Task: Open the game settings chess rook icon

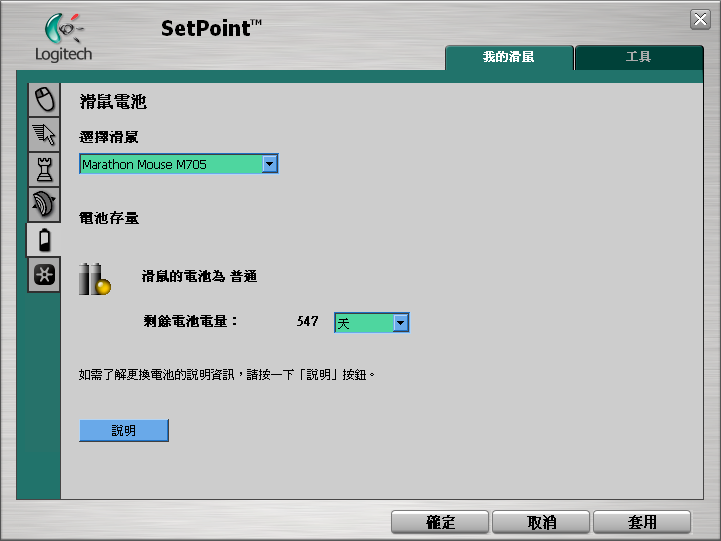Action: 44,170
